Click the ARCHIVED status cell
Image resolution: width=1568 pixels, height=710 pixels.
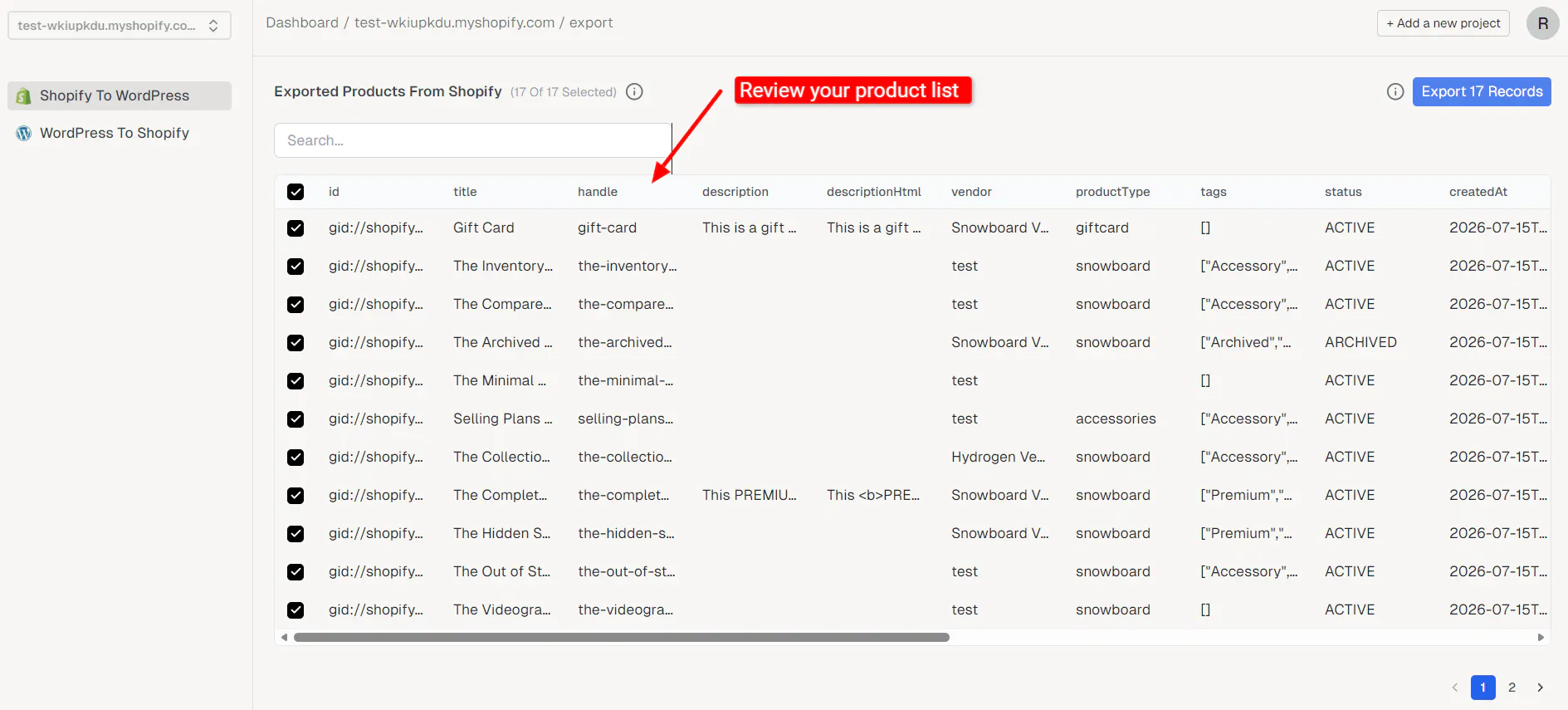1360,342
